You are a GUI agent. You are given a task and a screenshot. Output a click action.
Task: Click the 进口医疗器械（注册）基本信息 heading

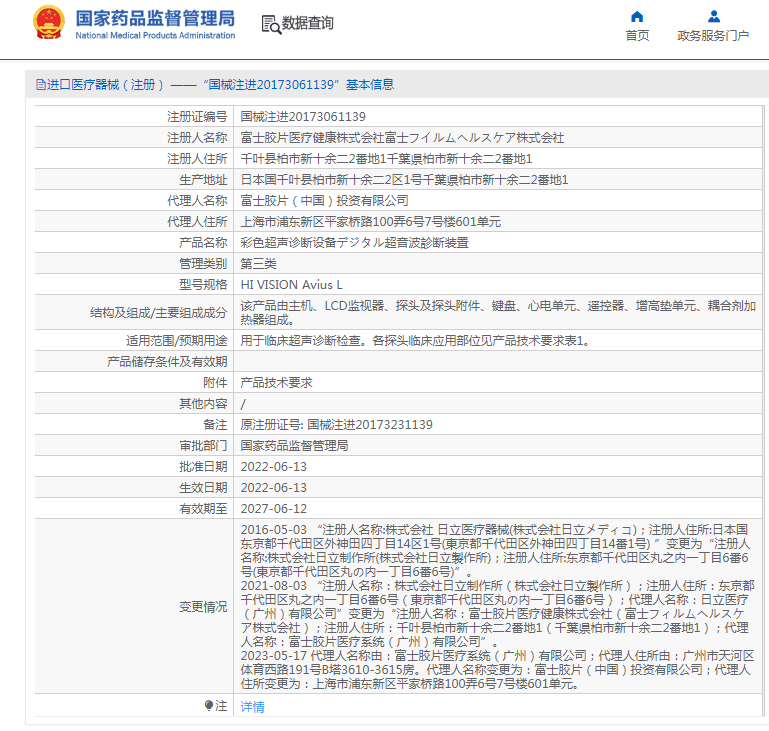pos(215,85)
